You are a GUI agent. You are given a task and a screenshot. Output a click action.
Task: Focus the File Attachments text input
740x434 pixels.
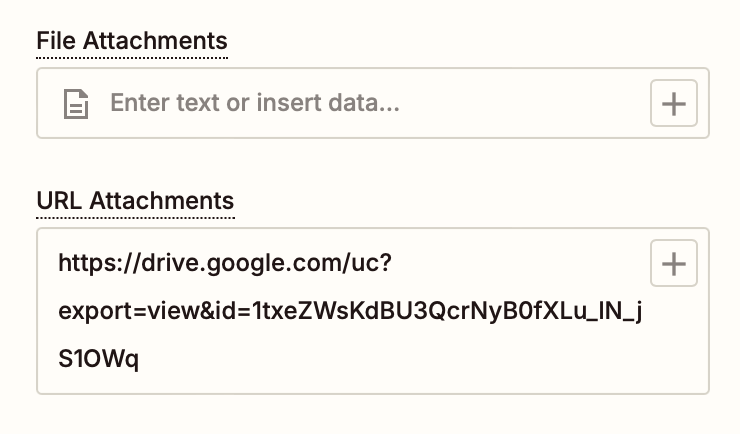[x=370, y=103]
